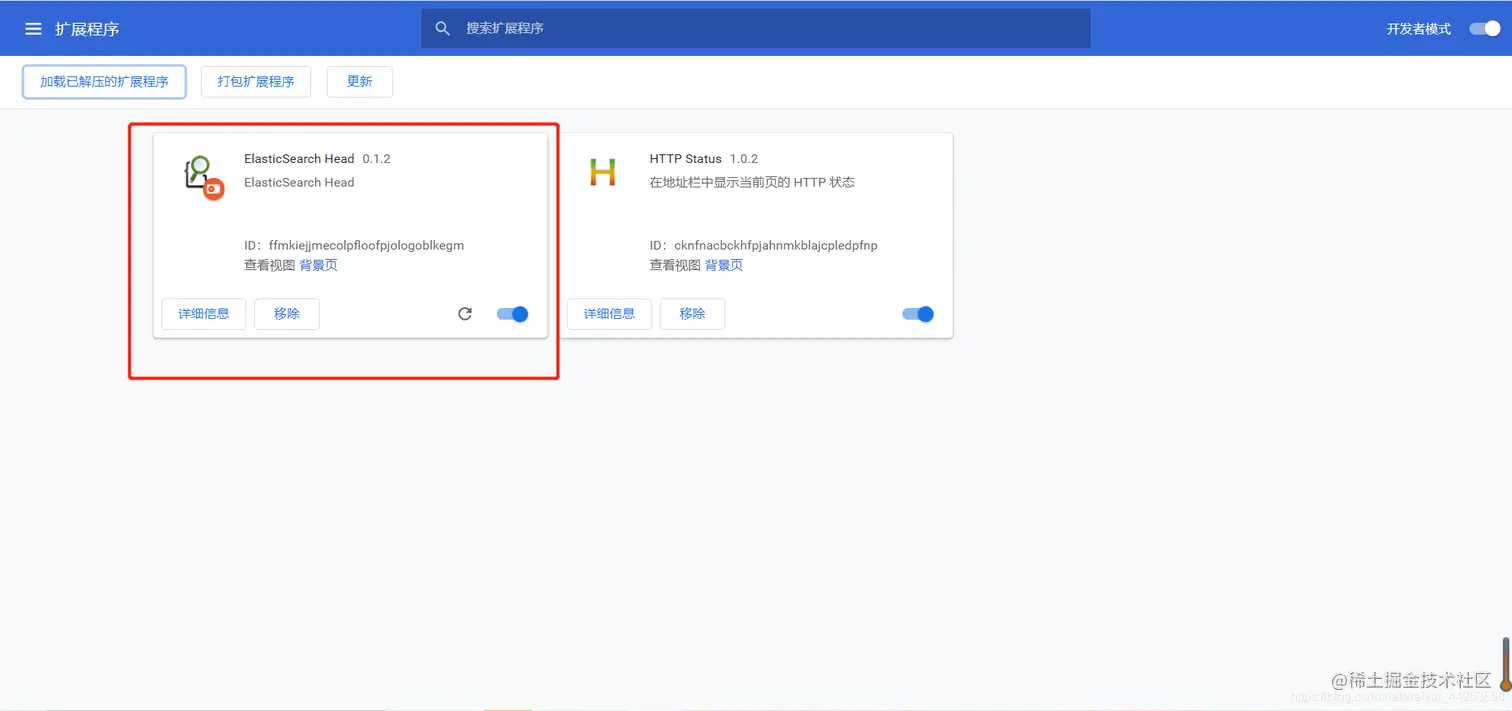Click the HTTP Status extension icon

603,172
